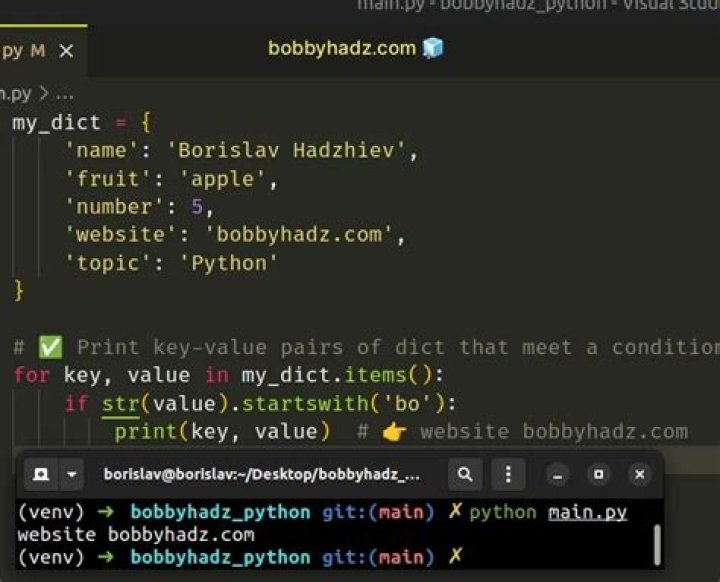
Task: Click the bobbyhadz.com title text
Action: [x=342, y=48]
